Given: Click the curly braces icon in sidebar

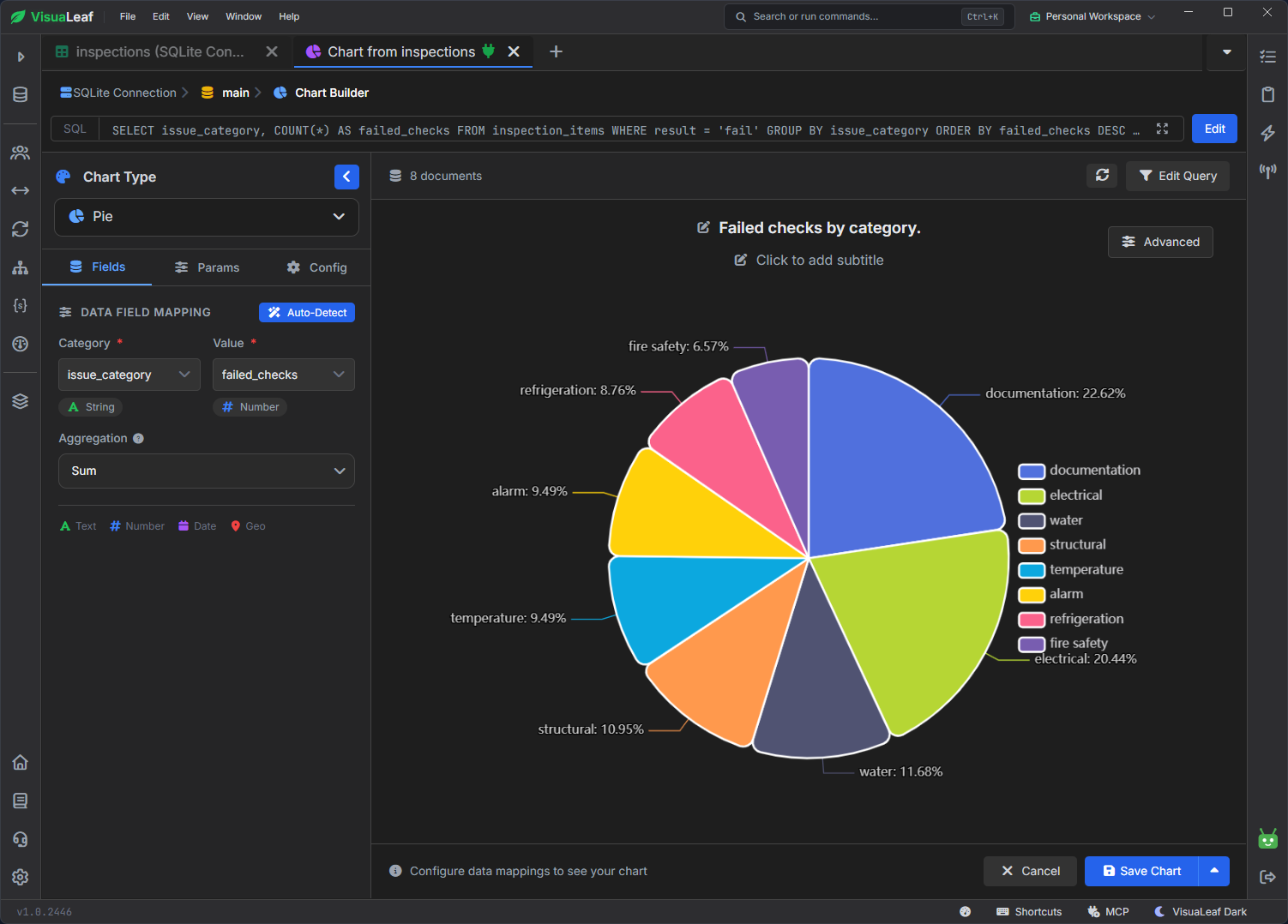Looking at the screenshot, I should (21, 305).
